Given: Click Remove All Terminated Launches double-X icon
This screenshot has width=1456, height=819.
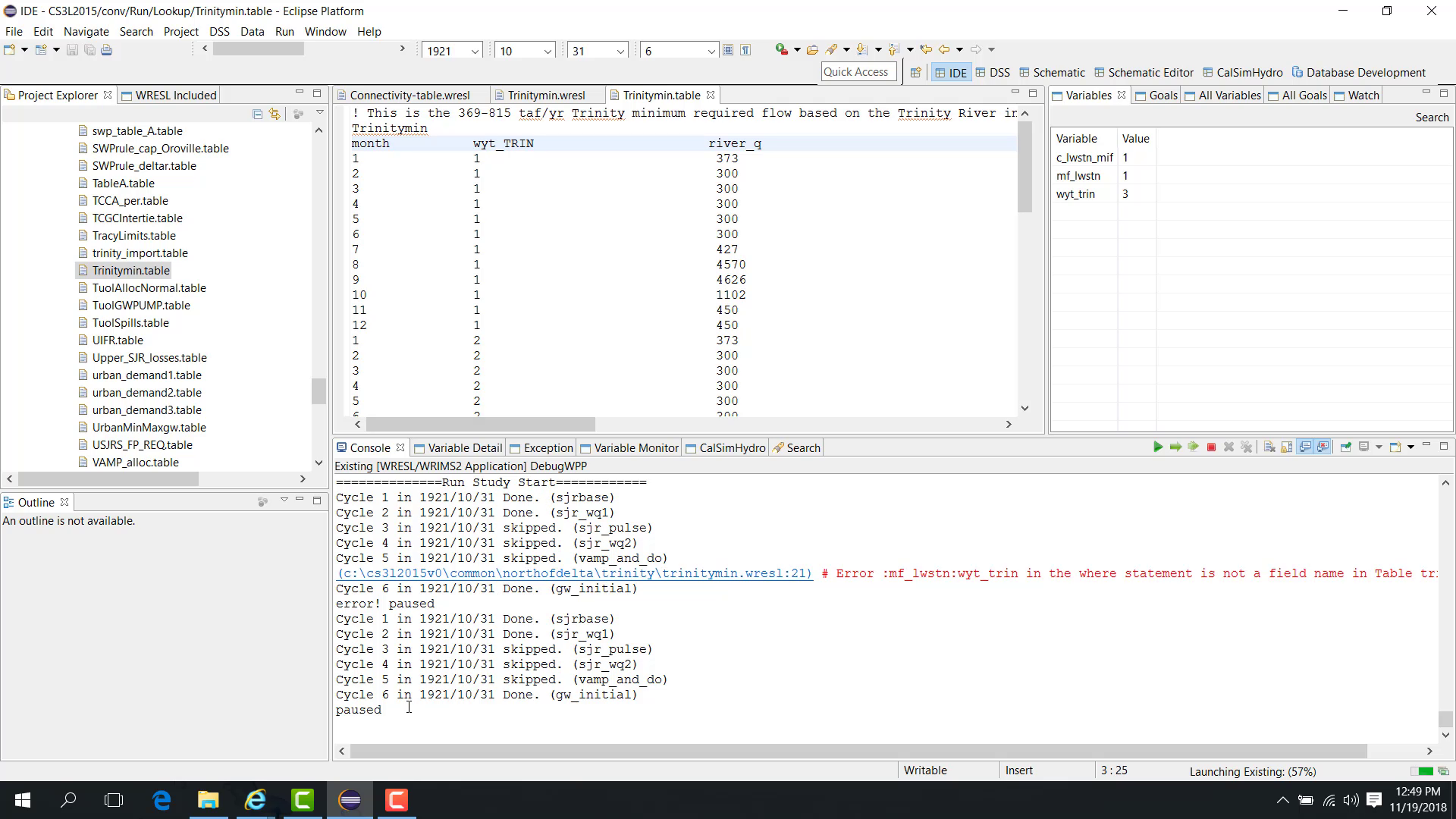Looking at the screenshot, I should coord(1246,447).
